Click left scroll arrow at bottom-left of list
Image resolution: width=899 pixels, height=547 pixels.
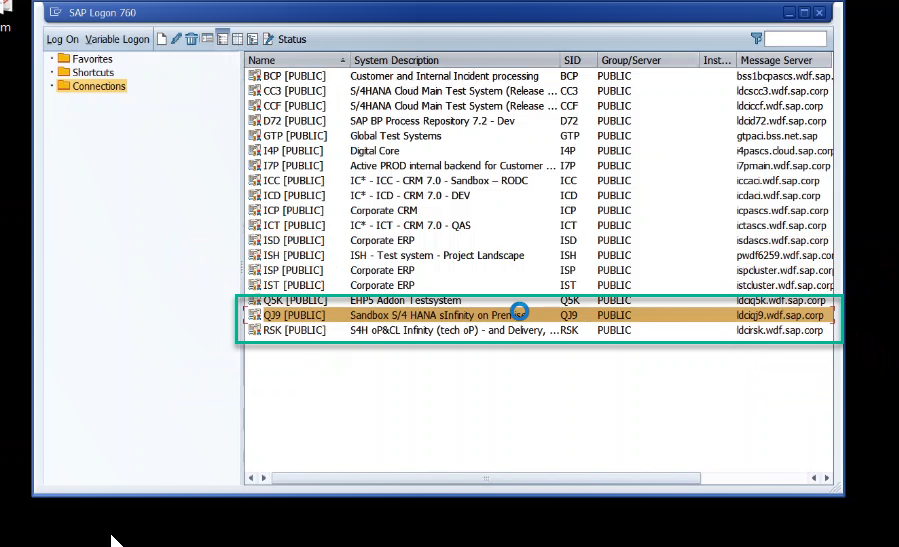pos(251,478)
